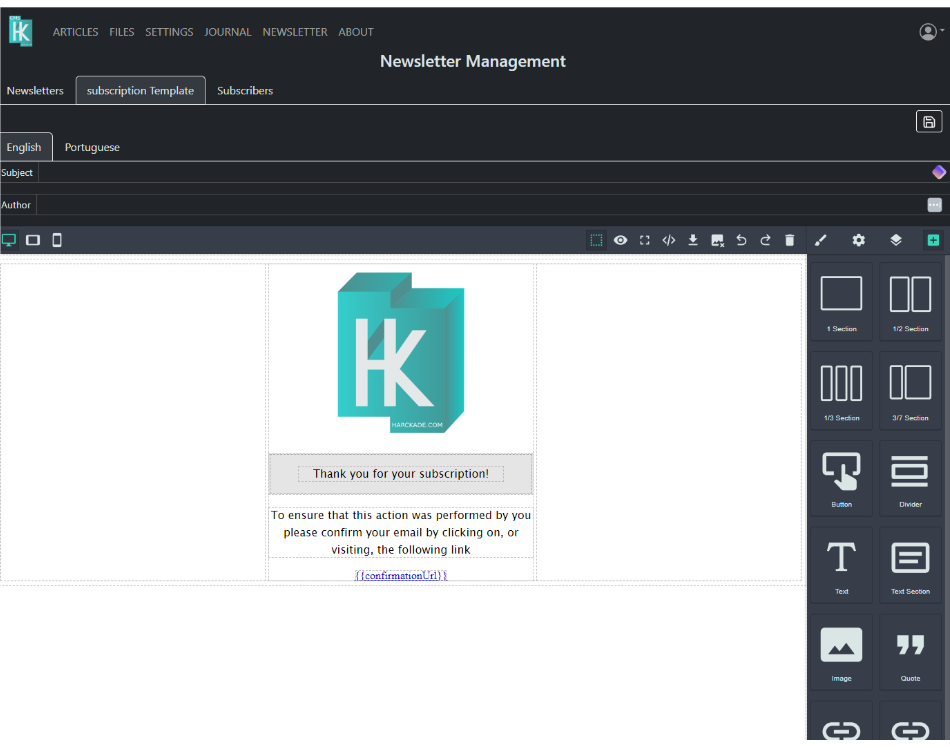950x750 pixels.
Task: Select the 3/7 Section block
Action: tap(910, 391)
